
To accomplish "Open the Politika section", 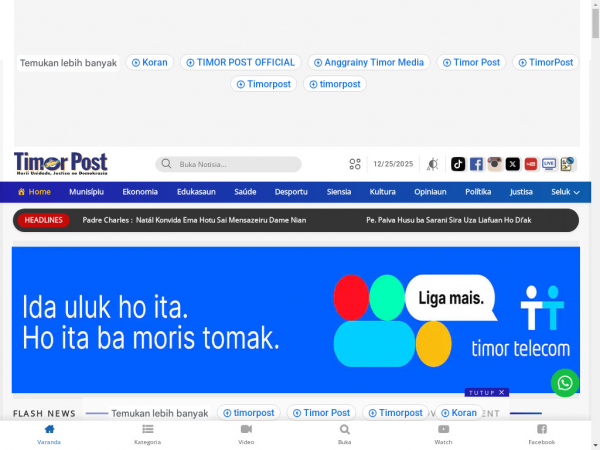I will pyautogui.click(x=478, y=192).
